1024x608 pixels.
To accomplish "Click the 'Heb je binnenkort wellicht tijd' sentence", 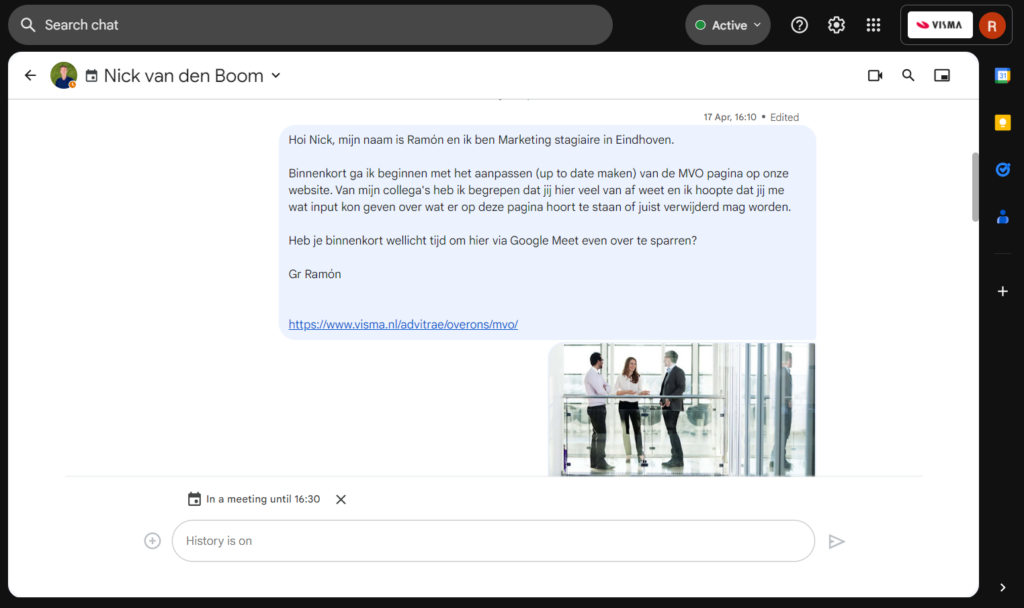I will click(x=492, y=240).
